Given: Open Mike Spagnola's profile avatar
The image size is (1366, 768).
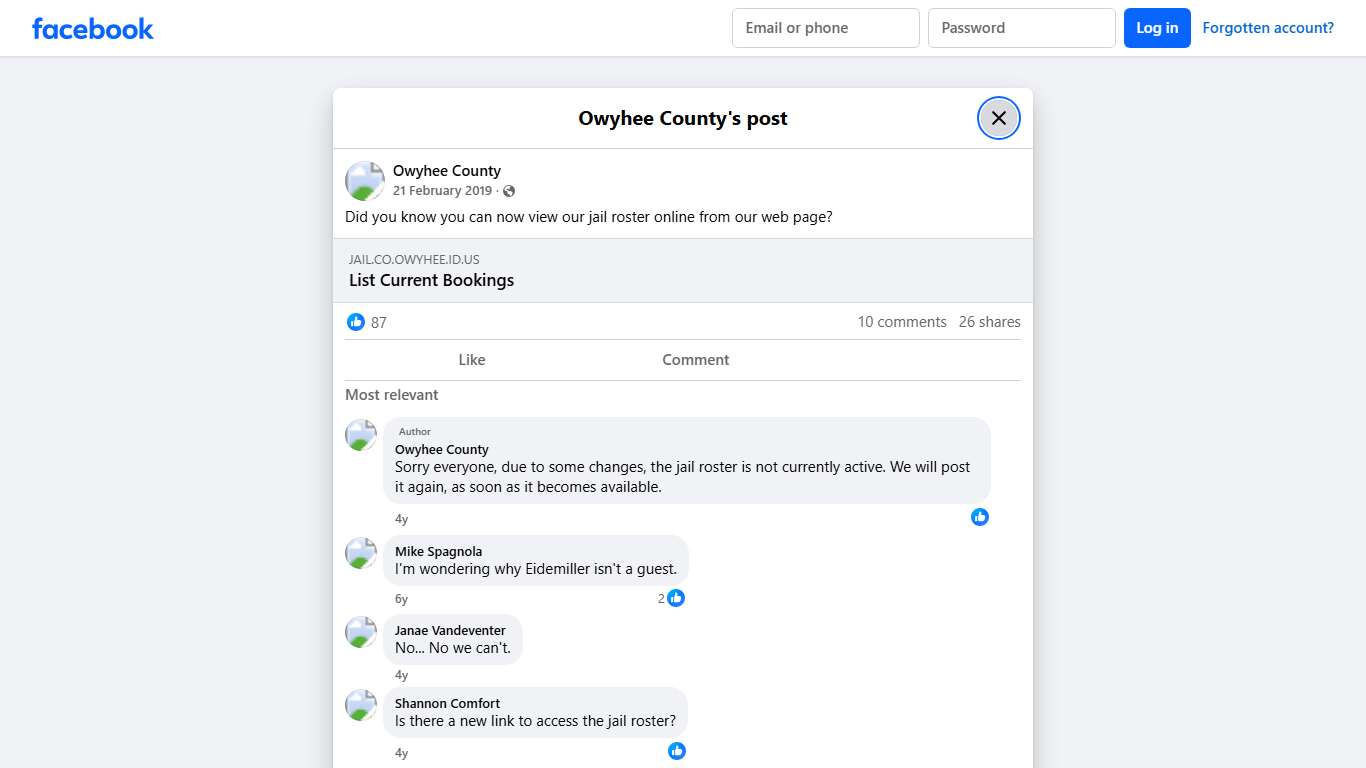Looking at the screenshot, I should (360, 553).
